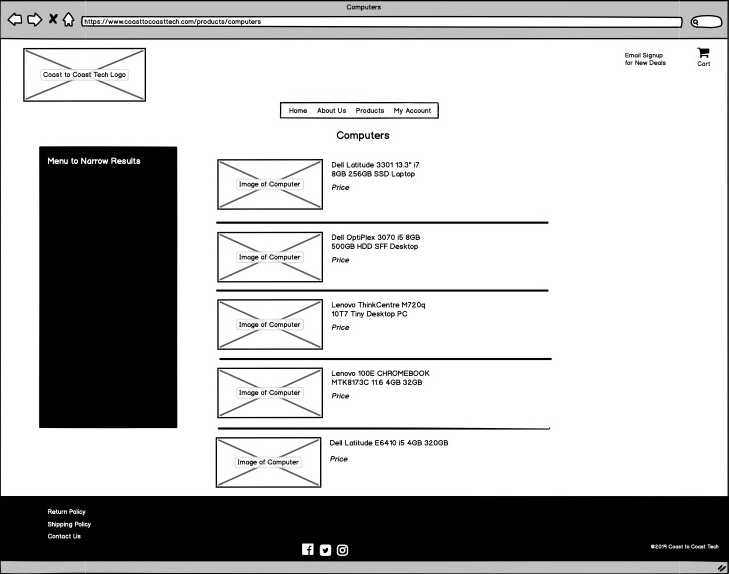Open Dell Latitude 3301 laptop listing
The height and width of the screenshot is (574, 729).
(375, 169)
